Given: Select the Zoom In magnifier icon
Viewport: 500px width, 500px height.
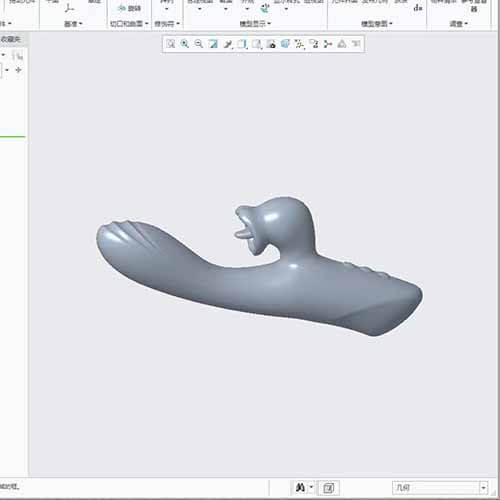Looking at the screenshot, I should point(185,44).
